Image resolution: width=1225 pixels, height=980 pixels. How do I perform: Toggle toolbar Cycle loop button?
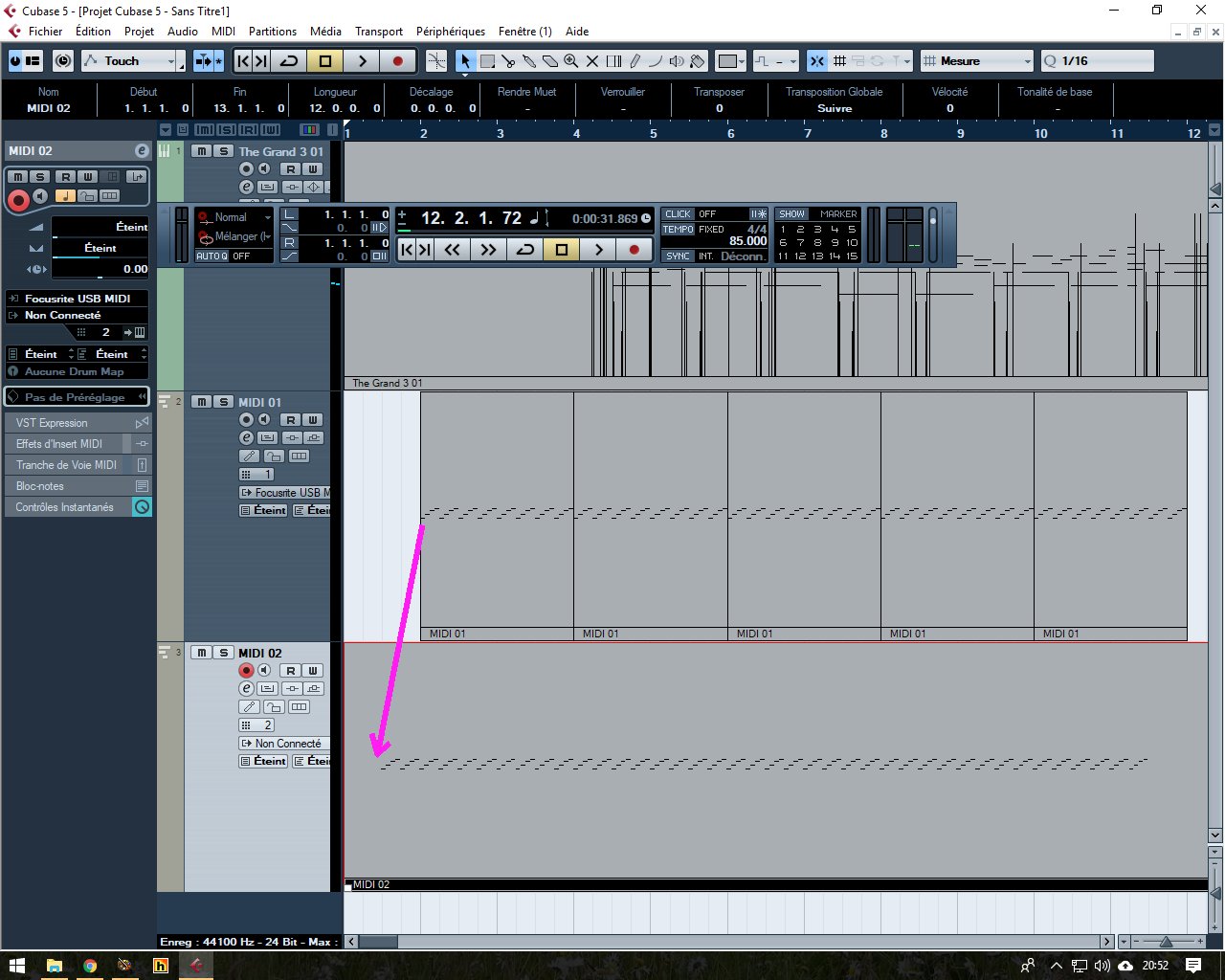289,61
